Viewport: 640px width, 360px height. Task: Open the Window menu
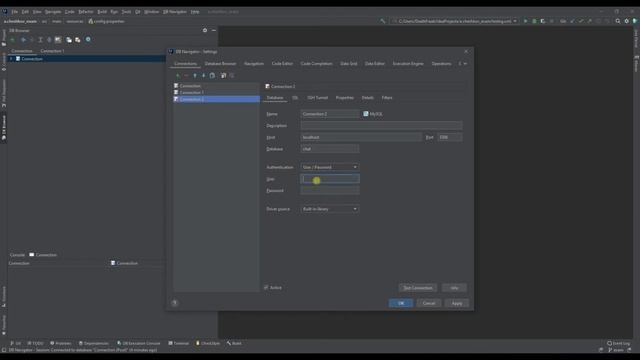(x=151, y=12)
